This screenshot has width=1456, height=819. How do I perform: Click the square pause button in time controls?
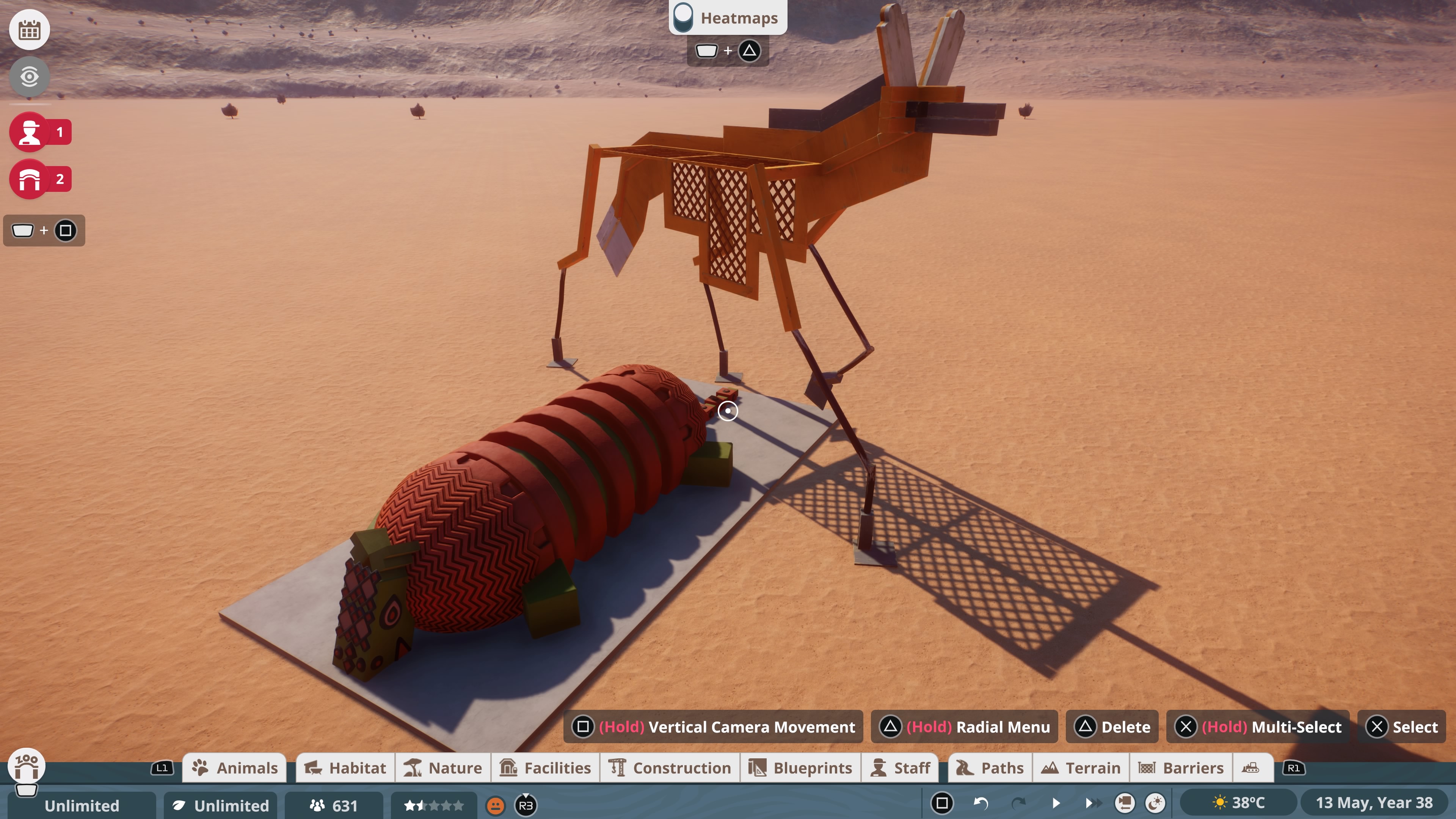941,803
